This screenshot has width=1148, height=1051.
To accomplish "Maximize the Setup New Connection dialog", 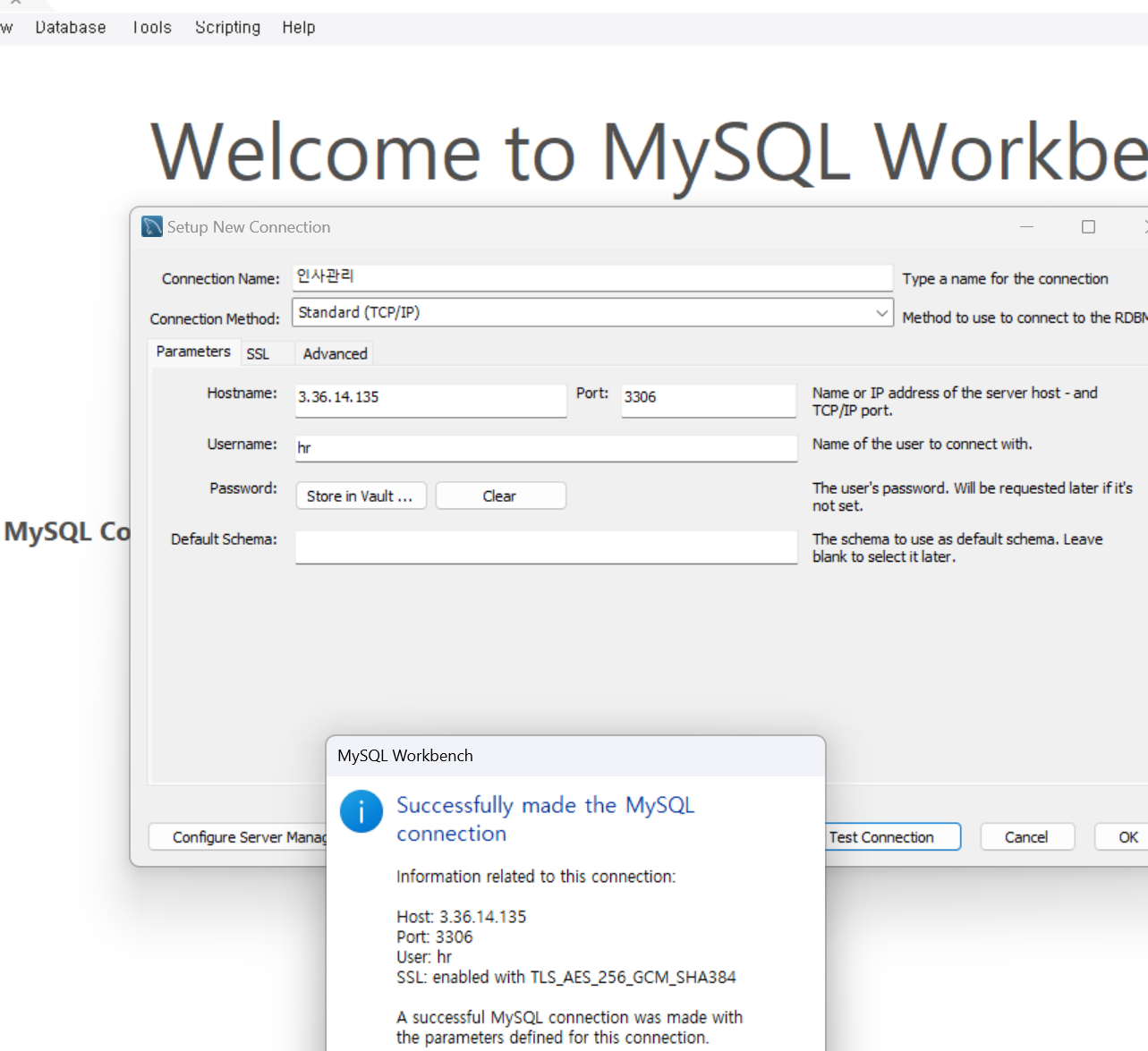I will [x=1088, y=227].
